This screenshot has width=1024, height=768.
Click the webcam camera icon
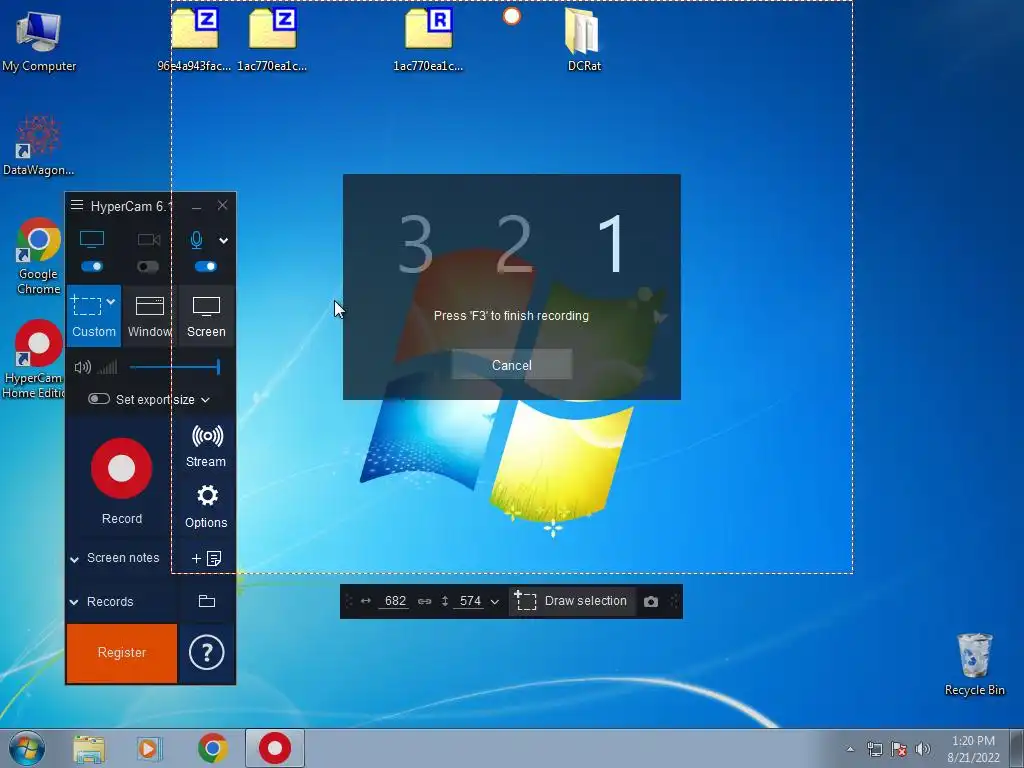149,240
